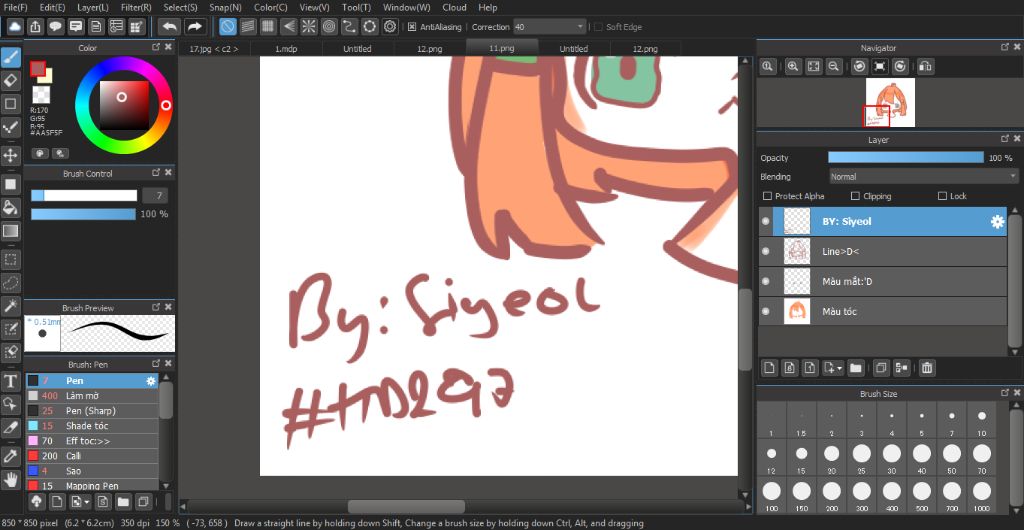Click the brush size value field
The width and height of the screenshot is (1024, 530).
click(x=154, y=195)
